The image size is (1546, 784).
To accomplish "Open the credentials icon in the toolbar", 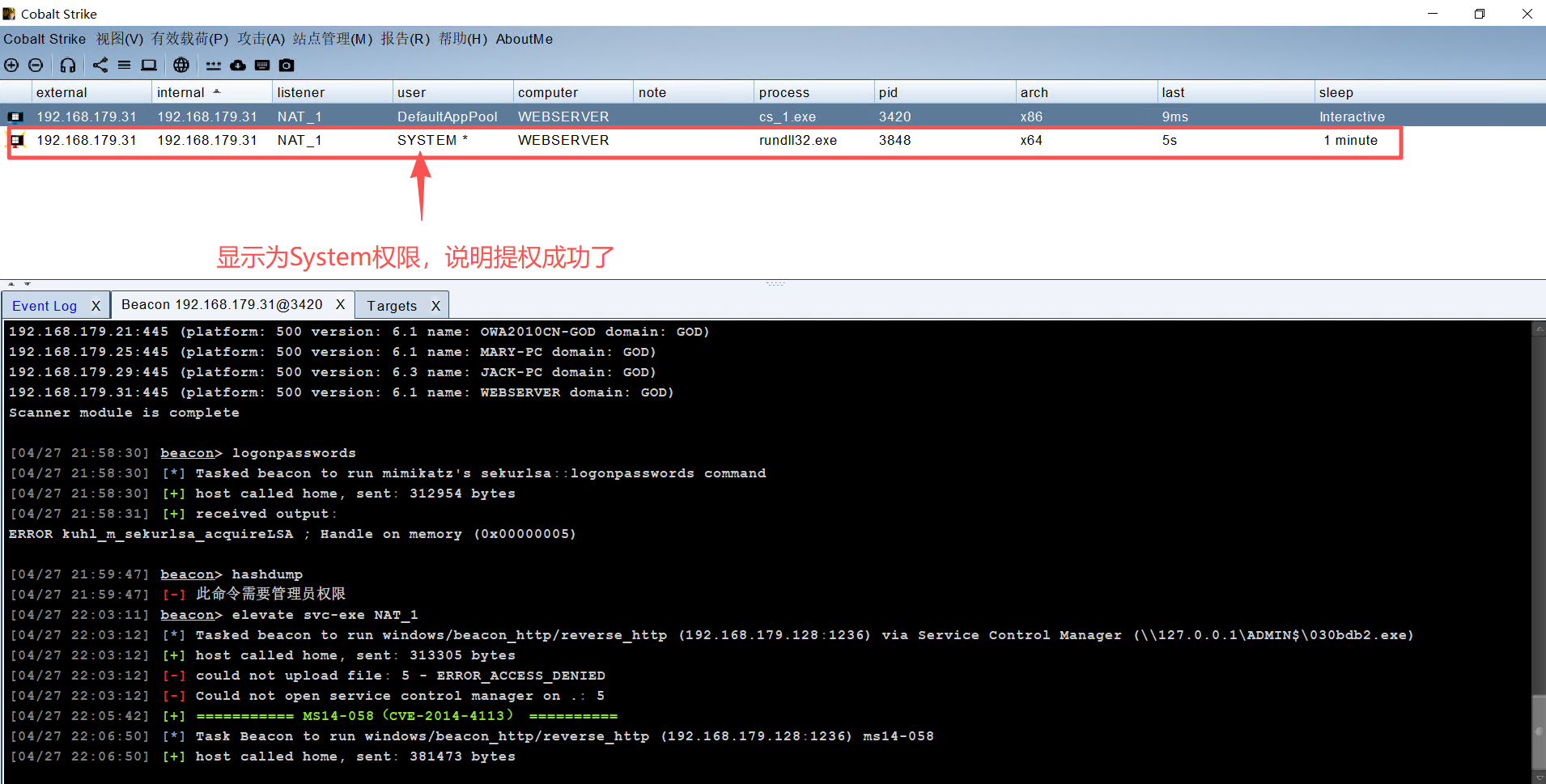I will coord(214,66).
